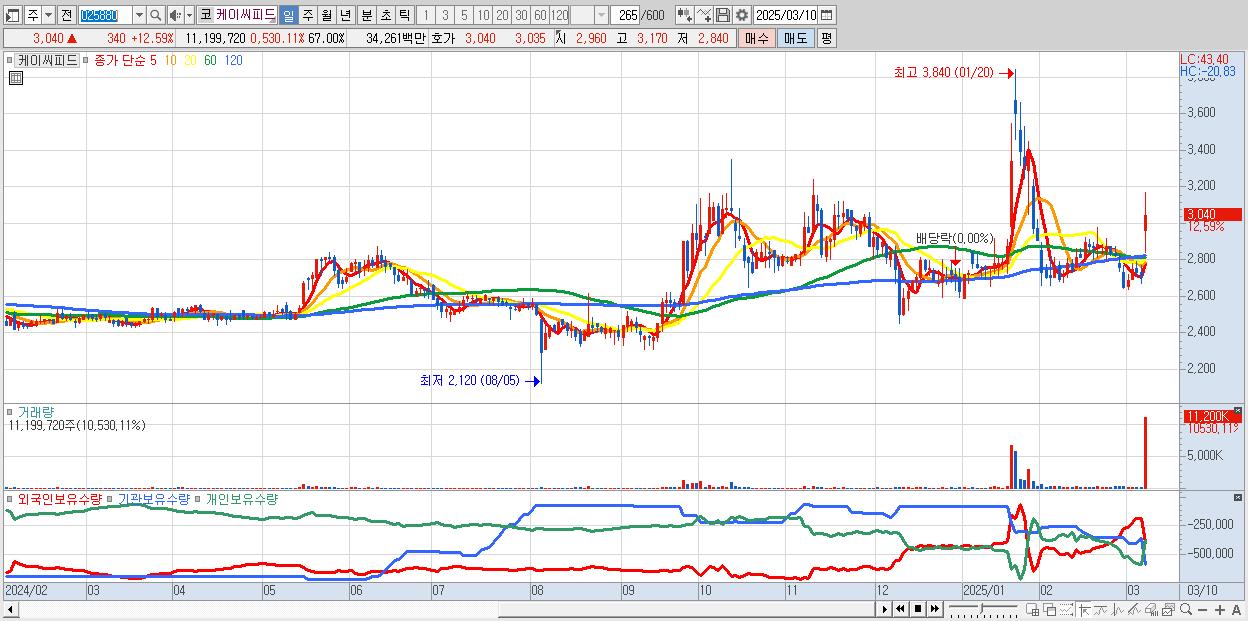Click the volume panel corner icon at right
The width and height of the screenshot is (1248, 621).
coord(1237,411)
